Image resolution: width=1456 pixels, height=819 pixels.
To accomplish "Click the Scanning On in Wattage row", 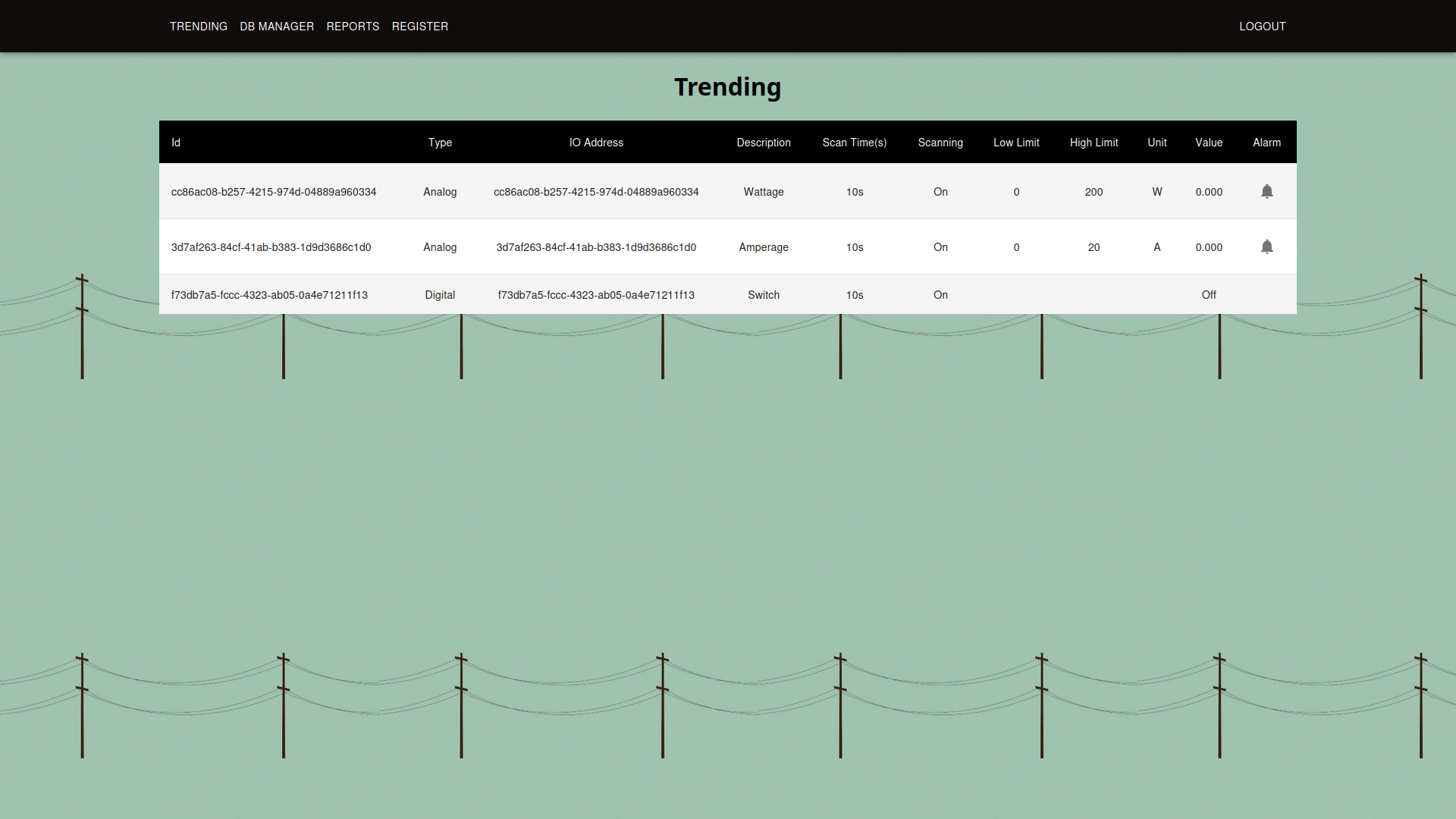I will 940,192.
